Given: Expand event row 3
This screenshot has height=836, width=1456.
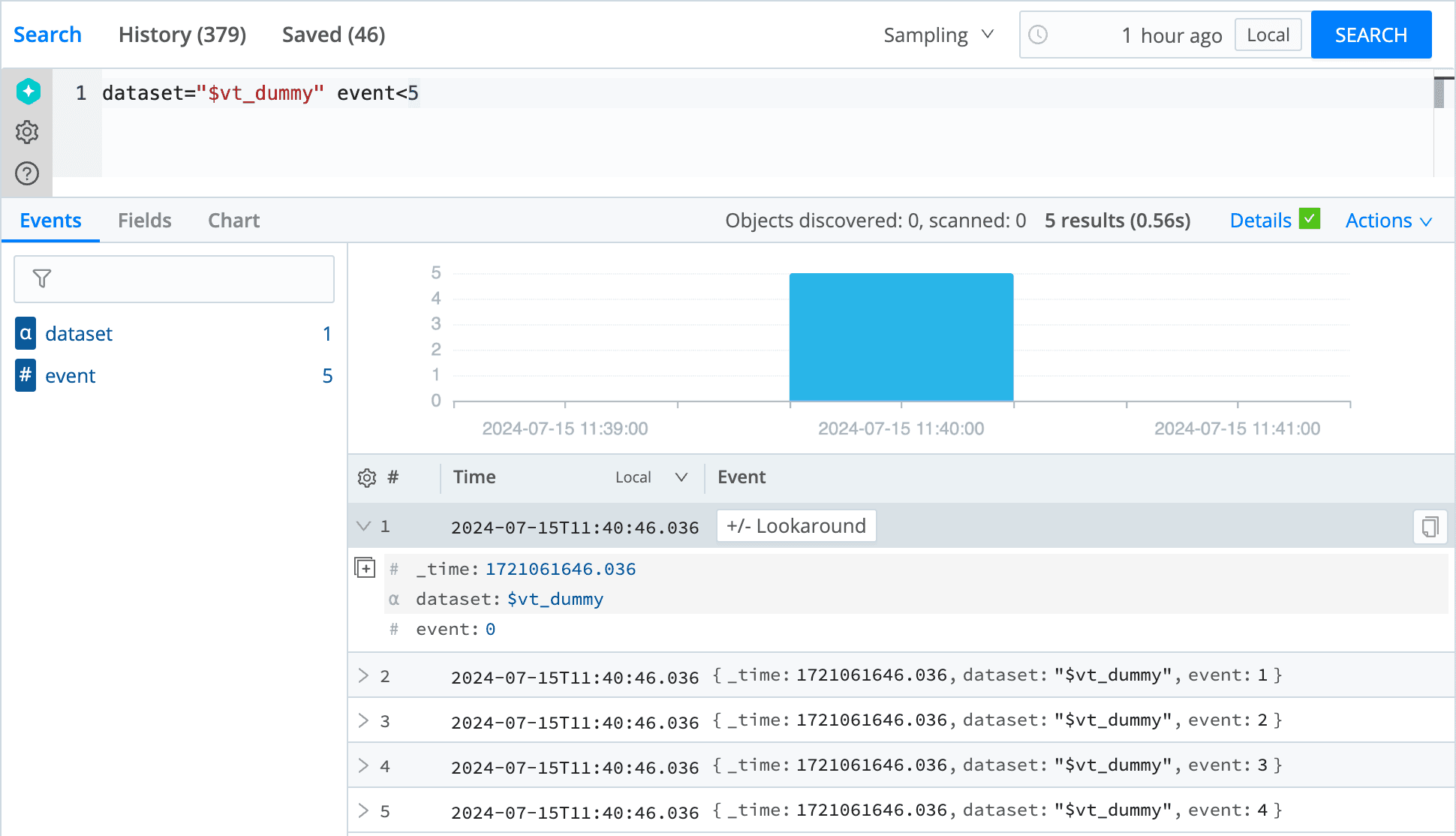Looking at the screenshot, I should pyautogui.click(x=364, y=720).
